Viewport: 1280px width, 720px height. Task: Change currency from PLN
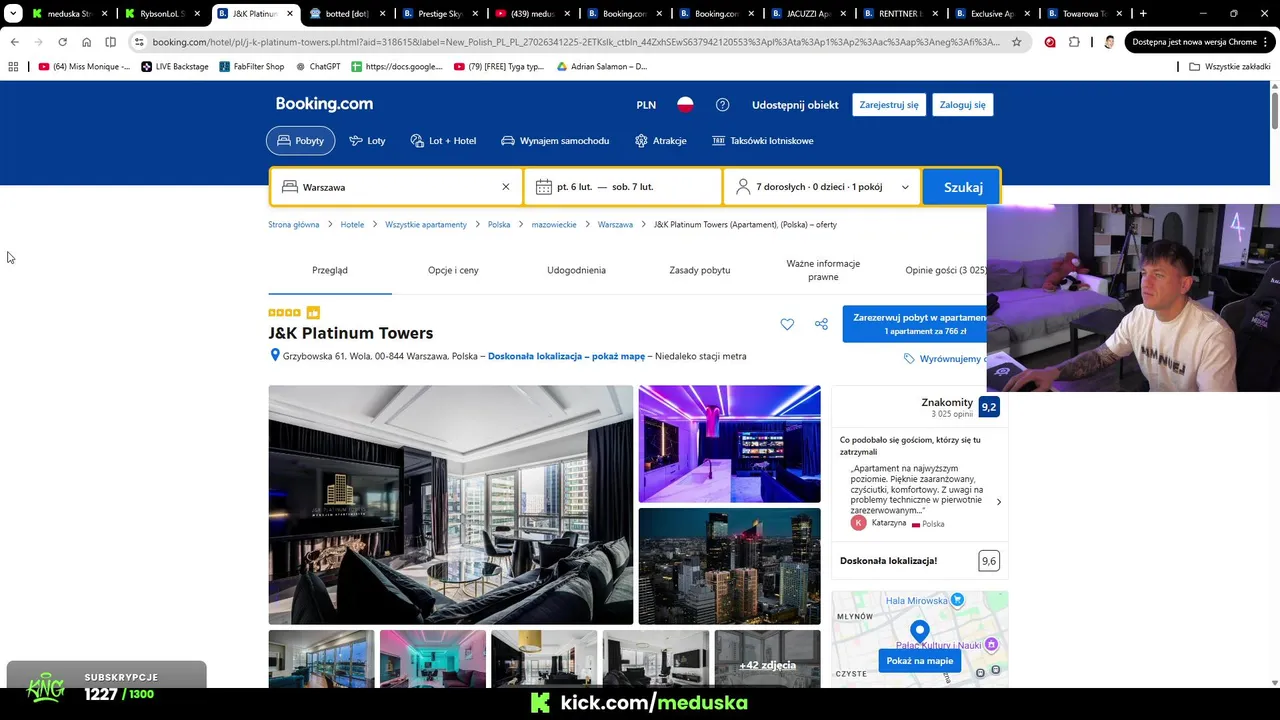pos(646,105)
